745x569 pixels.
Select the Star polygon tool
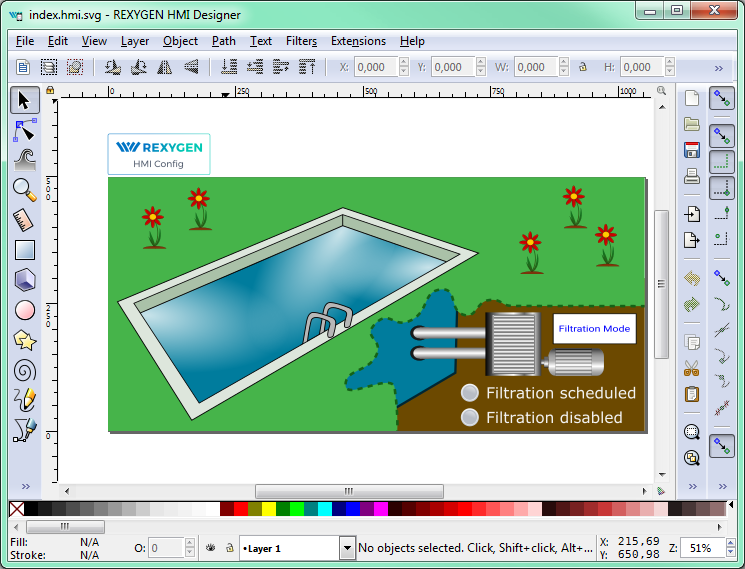click(x=25, y=340)
